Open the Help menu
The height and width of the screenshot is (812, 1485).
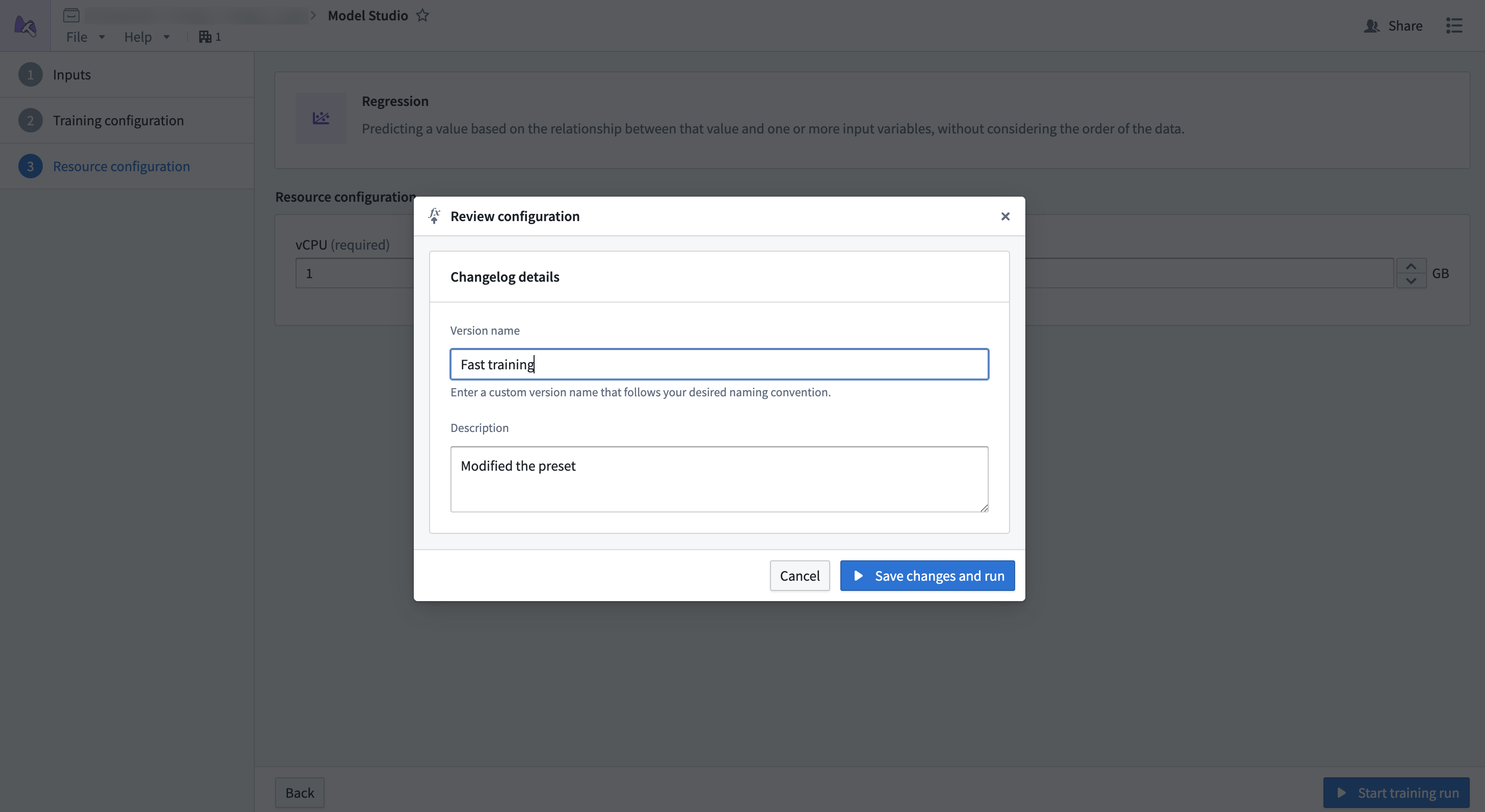point(138,37)
